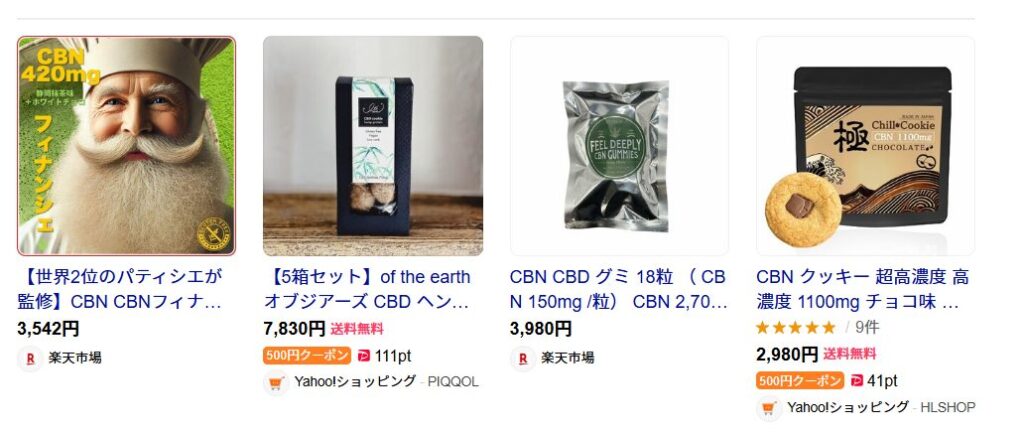The height and width of the screenshot is (432, 1024).
Task: Click Yahoo shopping cart icon beside PIQQOL
Action: (x=276, y=382)
